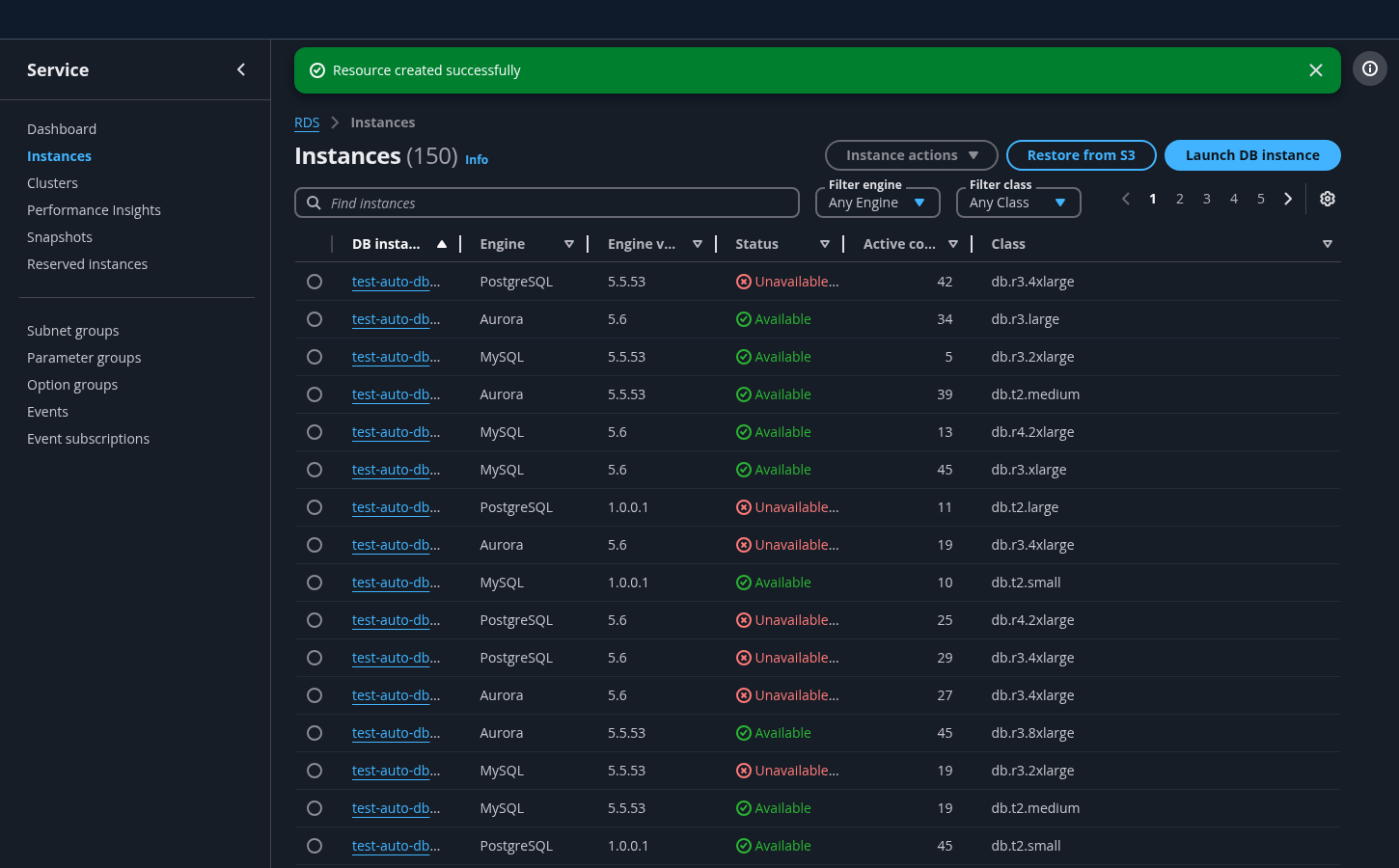Click Restore from S3 button
This screenshot has height=868, width=1399.
1081,155
